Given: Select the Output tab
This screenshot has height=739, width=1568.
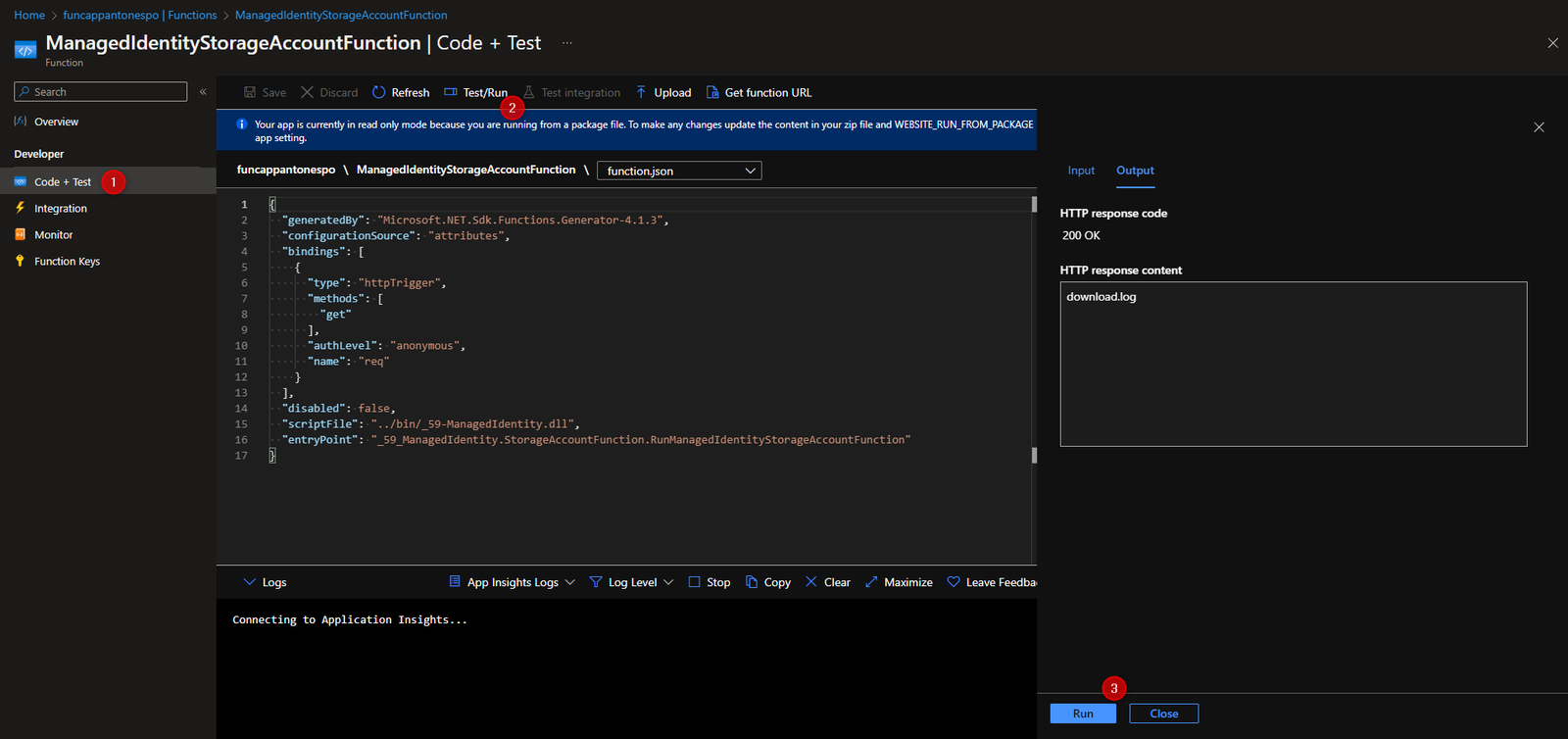Looking at the screenshot, I should tap(1135, 171).
